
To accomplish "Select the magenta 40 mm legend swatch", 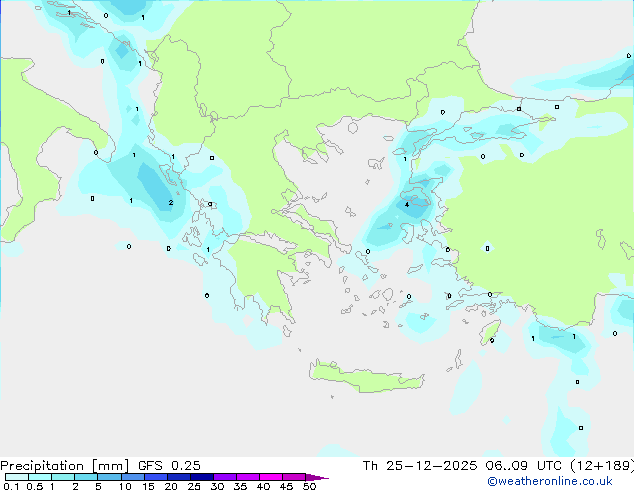I will click(271, 477).
